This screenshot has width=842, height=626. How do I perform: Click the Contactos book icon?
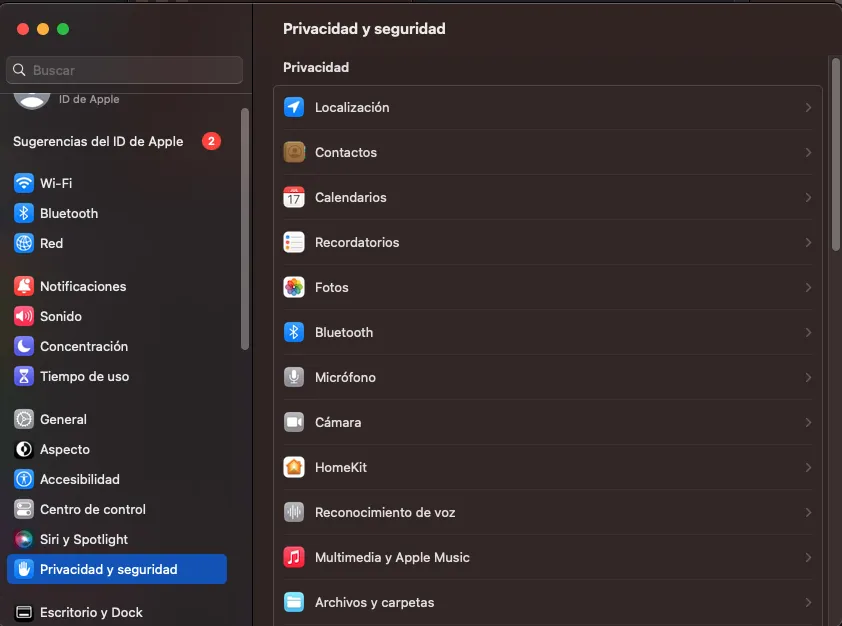point(294,152)
